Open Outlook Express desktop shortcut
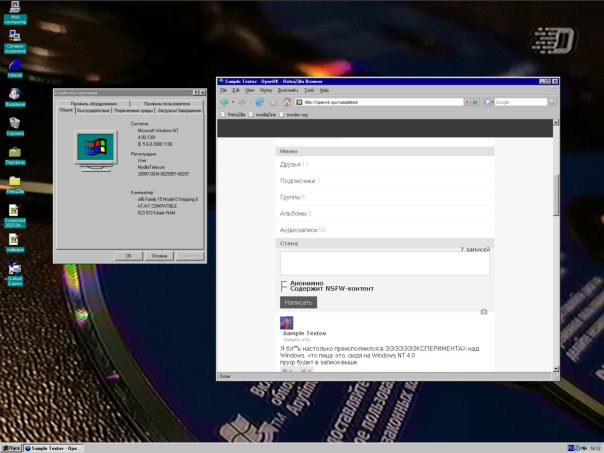This screenshot has width=604, height=453. [15, 270]
